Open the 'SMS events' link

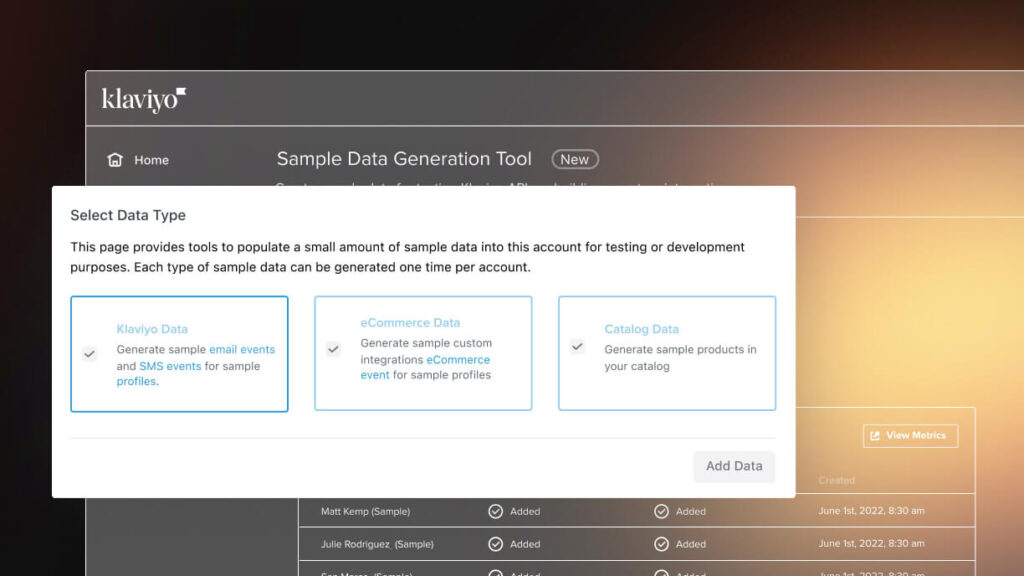tap(170, 366)
